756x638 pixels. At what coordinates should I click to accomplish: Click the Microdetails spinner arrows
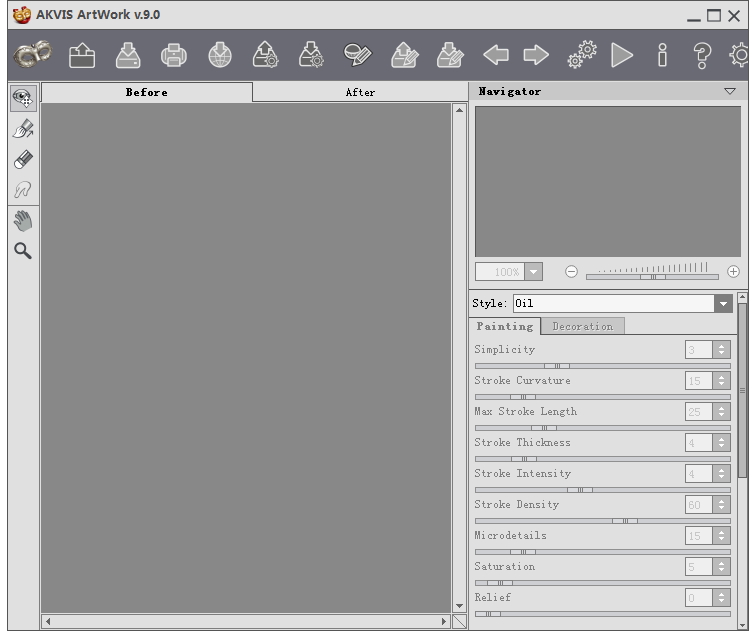(721, 536)
